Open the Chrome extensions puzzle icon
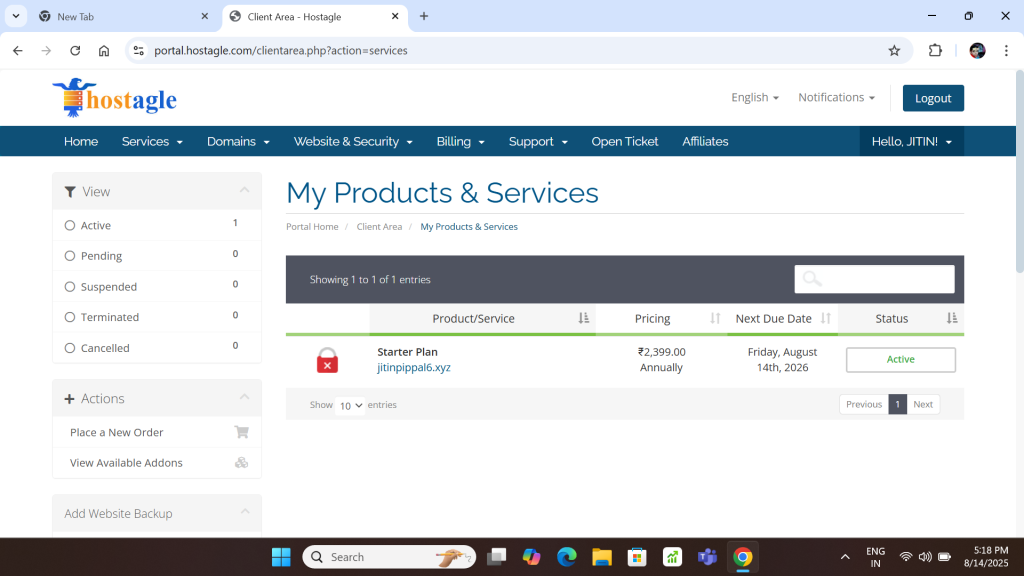 click(x=935, y=50)
